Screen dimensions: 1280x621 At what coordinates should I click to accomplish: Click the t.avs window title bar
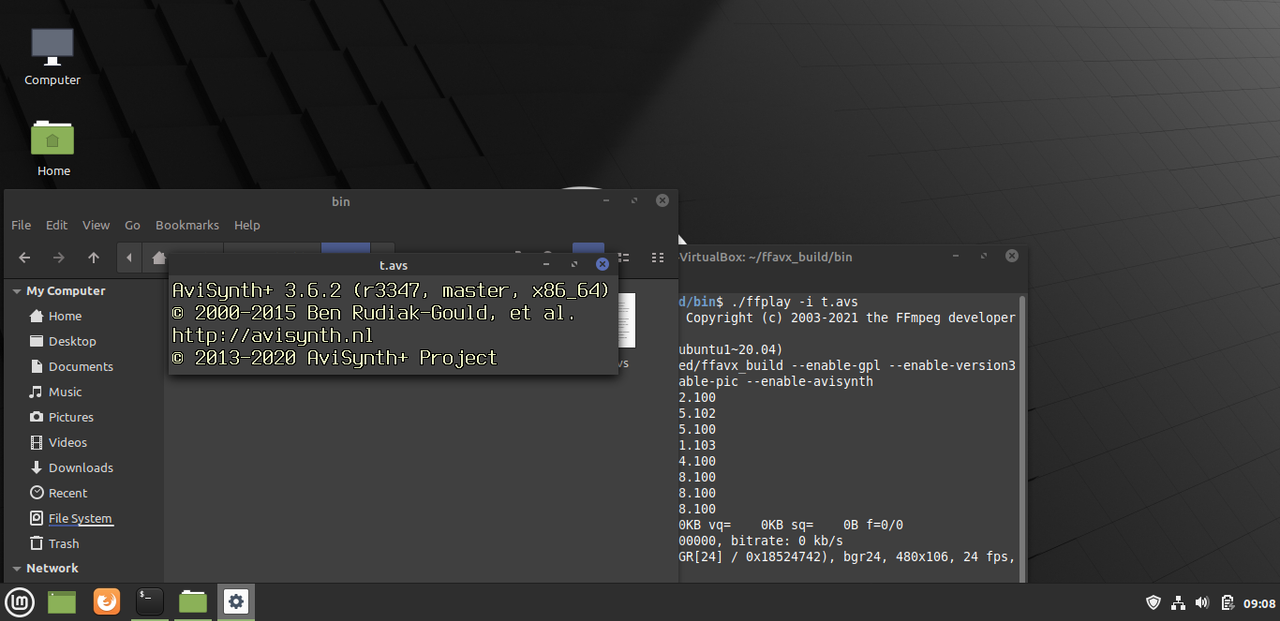point(393,265)
